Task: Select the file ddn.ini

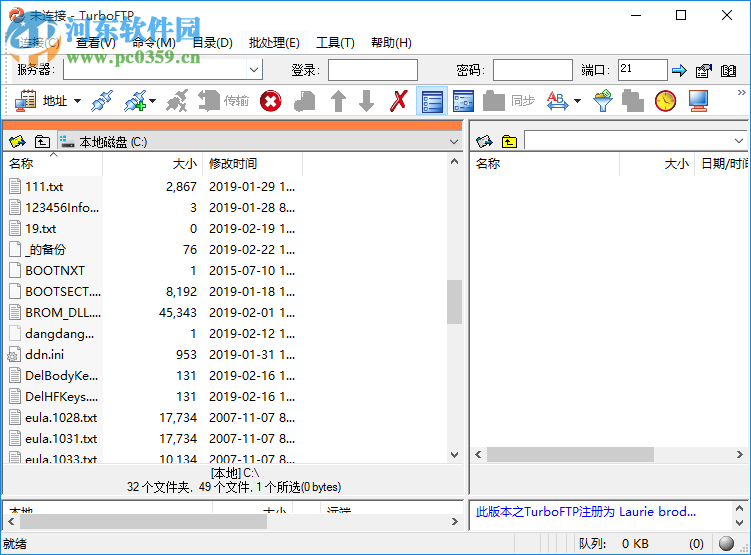Action: click(x=45, y=355)
